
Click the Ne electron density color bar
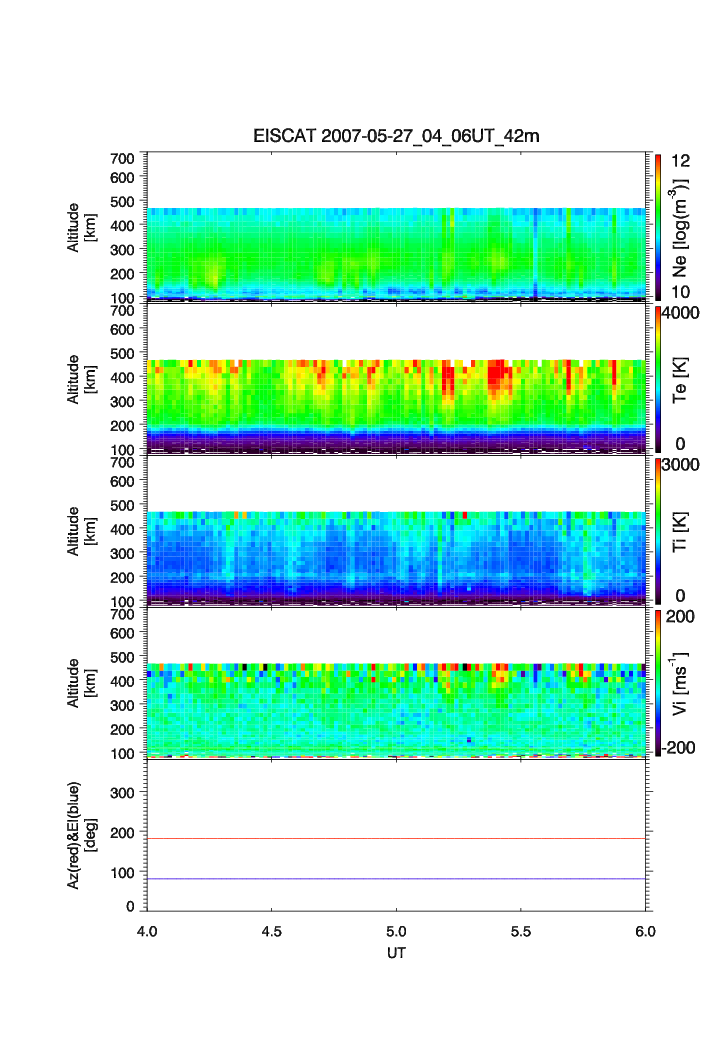click(659, 226)
